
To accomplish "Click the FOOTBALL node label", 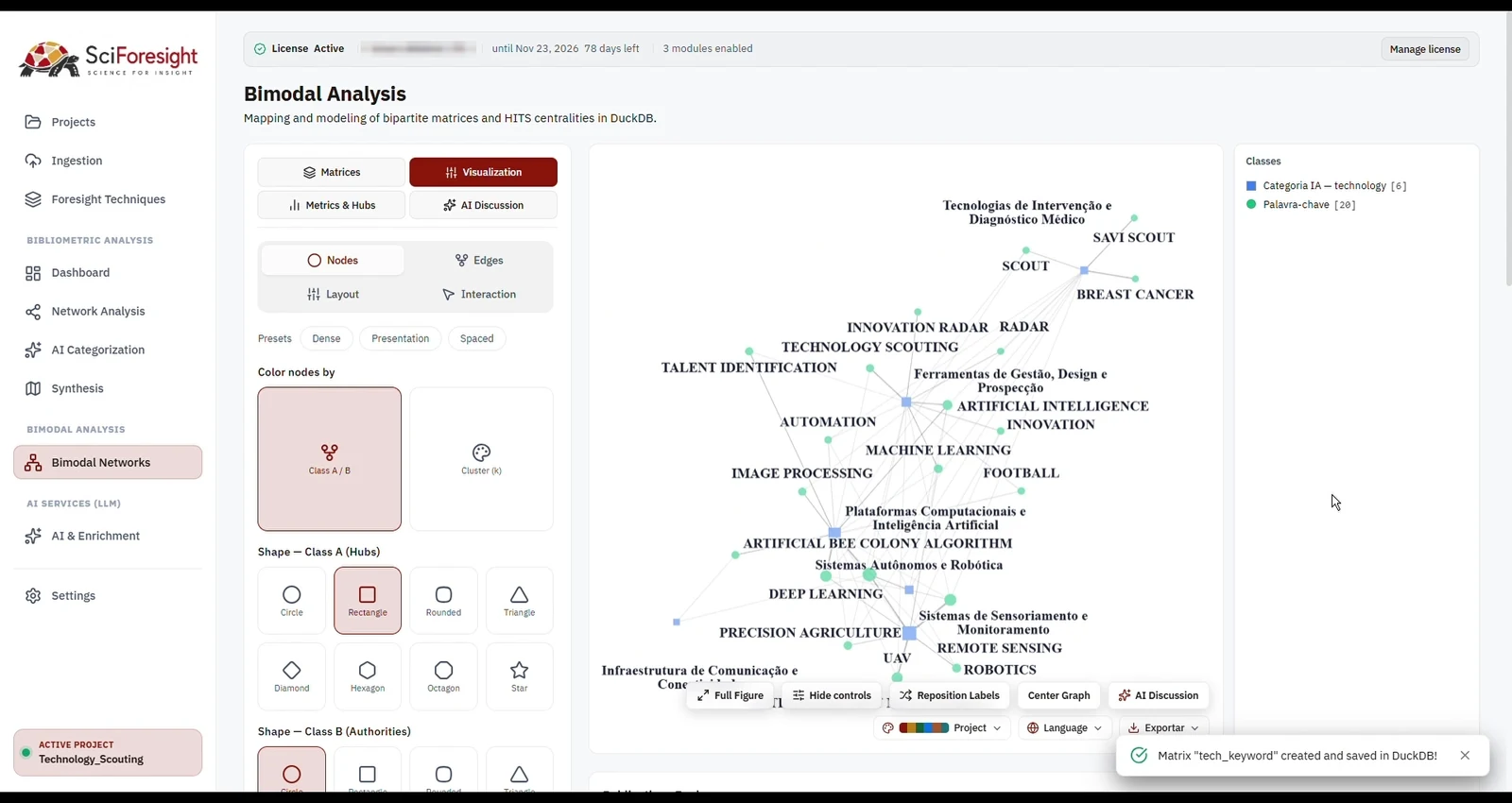I will (1022, 473).
